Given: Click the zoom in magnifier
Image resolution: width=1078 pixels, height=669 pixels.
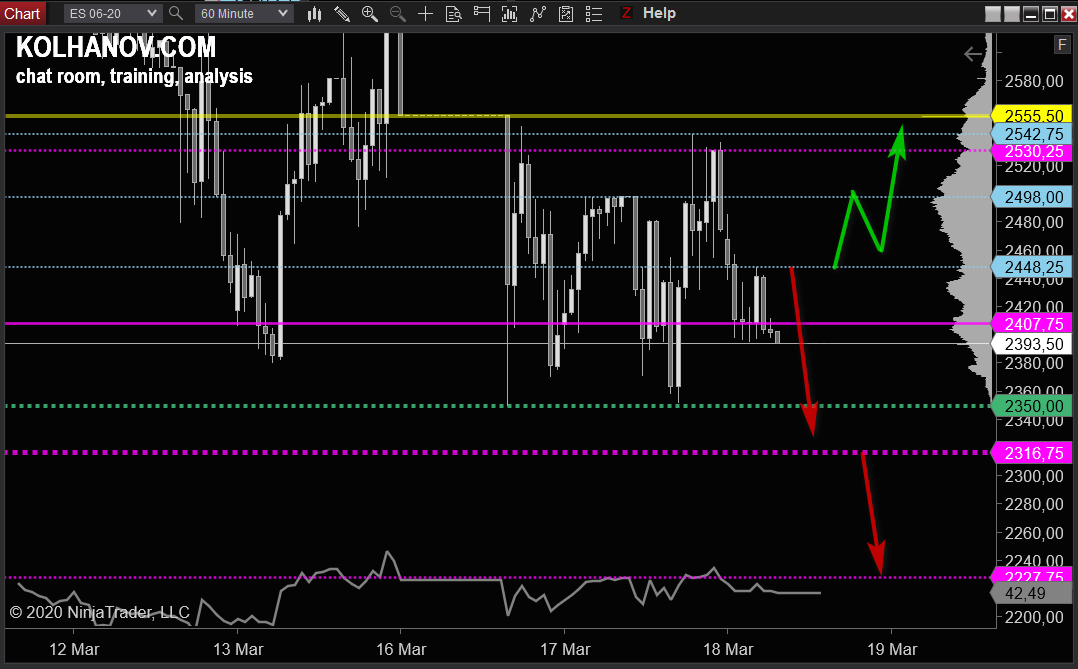Looking at the screenshot, I should point(369,13).
